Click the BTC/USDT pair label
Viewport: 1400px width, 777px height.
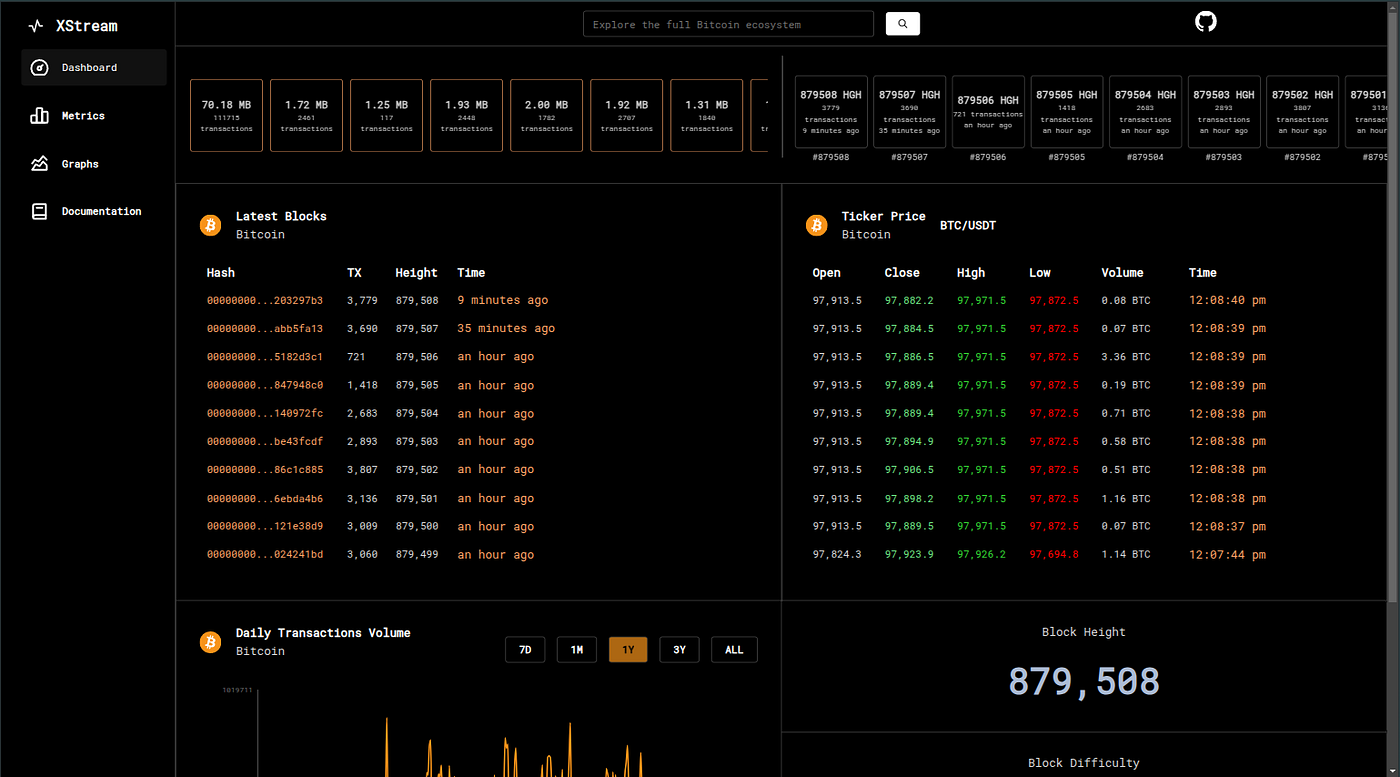pyautogui.click(x=968, y=226)
